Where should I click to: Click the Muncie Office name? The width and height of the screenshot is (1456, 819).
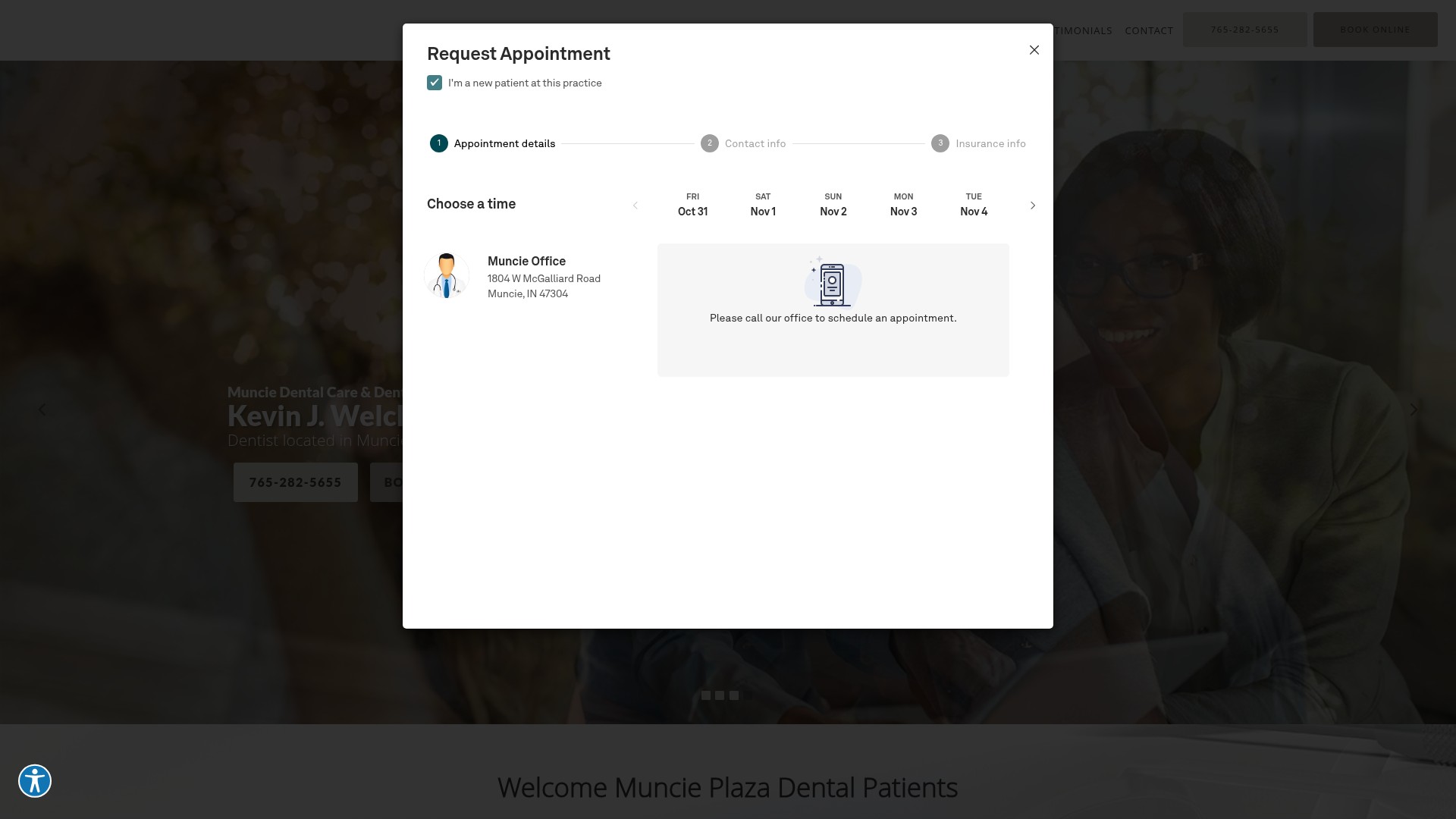(x=526, y=262)
